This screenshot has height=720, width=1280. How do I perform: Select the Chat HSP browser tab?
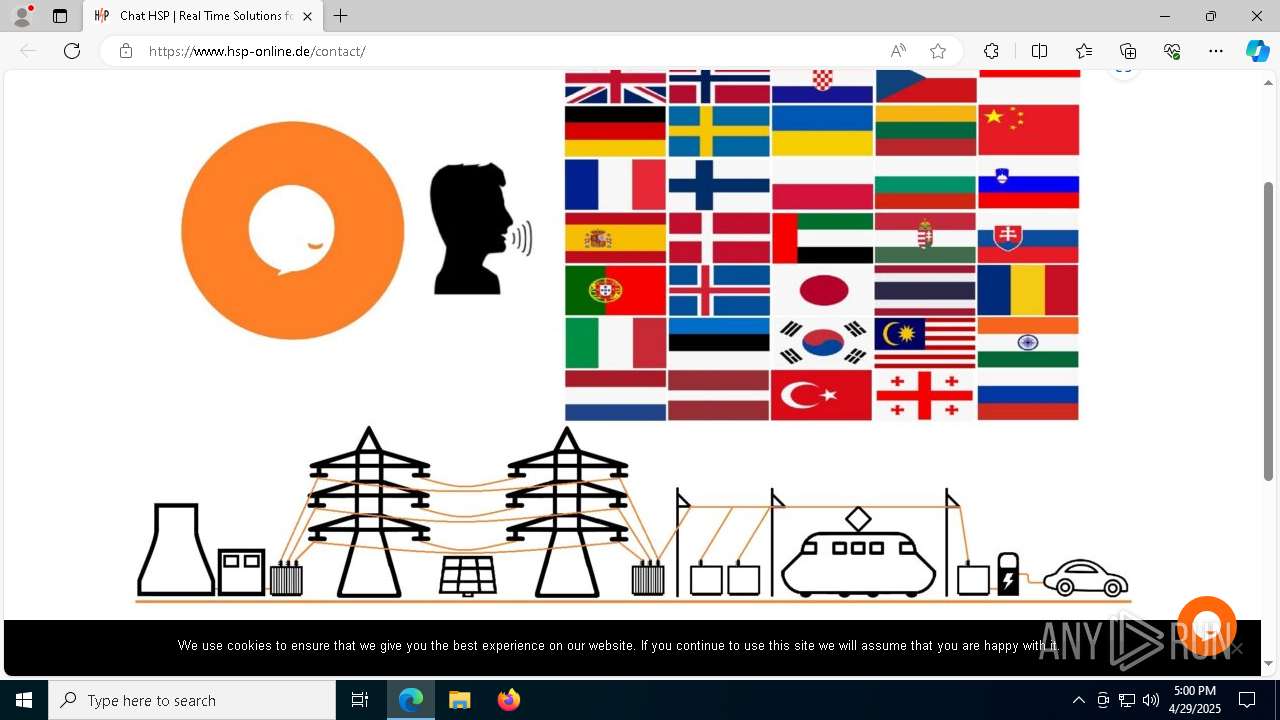[x=204, y=16]
